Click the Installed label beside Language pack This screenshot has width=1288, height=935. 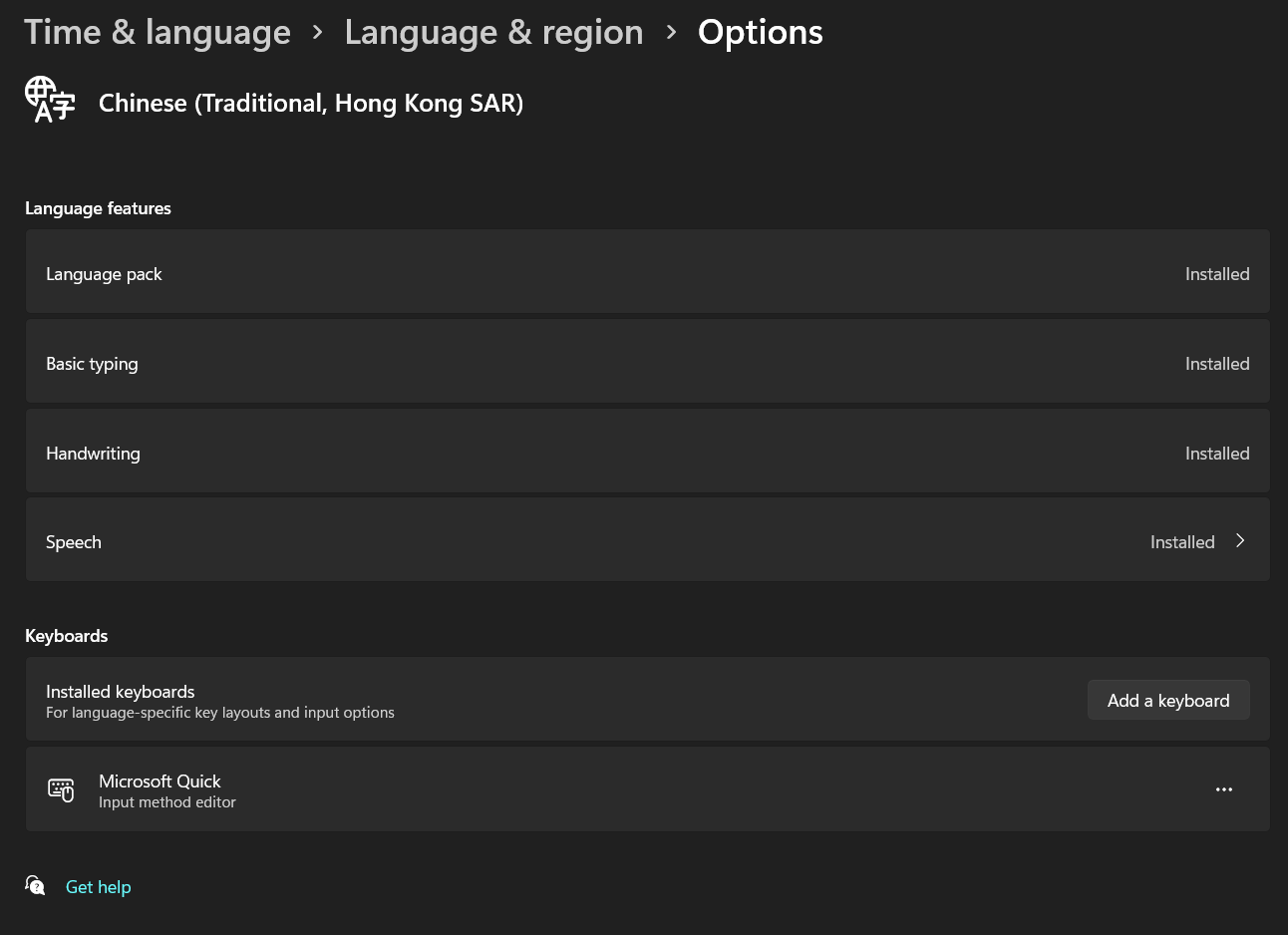tap(1217, 273)
